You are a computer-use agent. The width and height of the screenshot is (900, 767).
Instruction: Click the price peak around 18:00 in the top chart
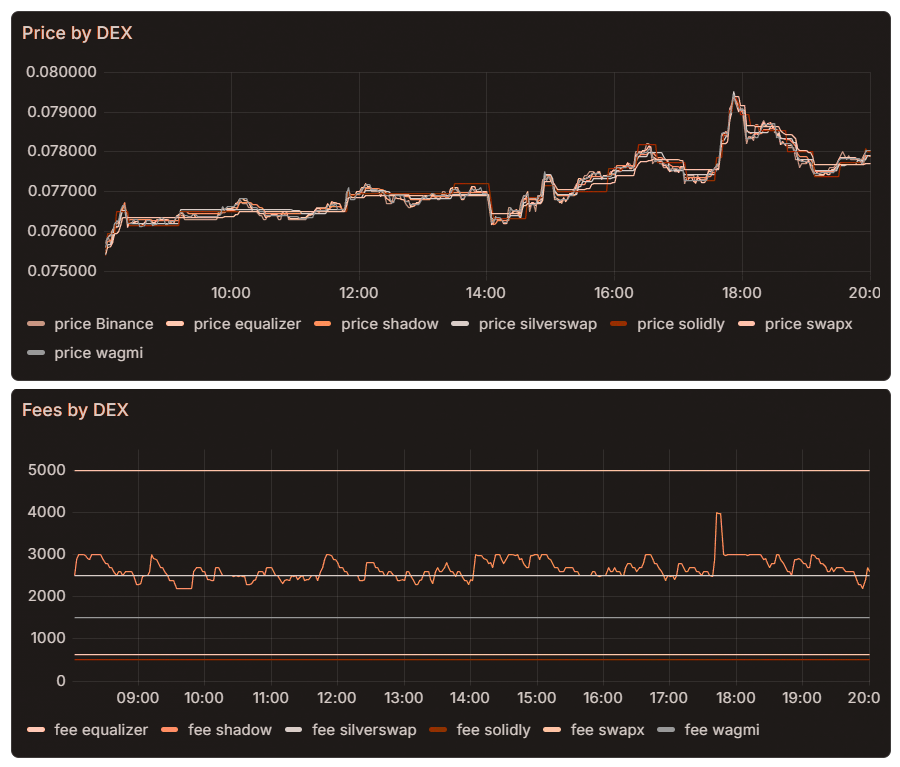(x=735, y=92)
